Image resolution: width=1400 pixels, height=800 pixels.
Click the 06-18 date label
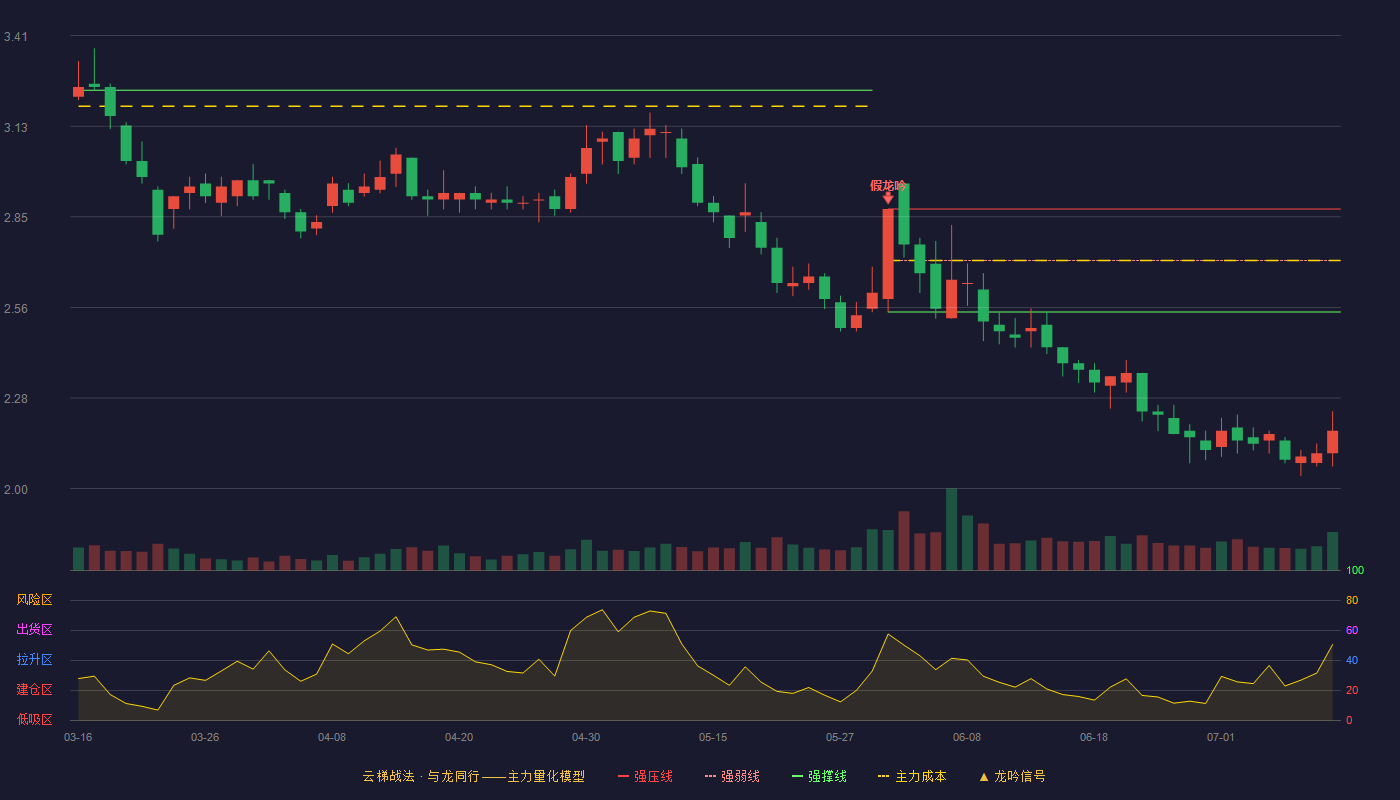[x=1094, y=737]
